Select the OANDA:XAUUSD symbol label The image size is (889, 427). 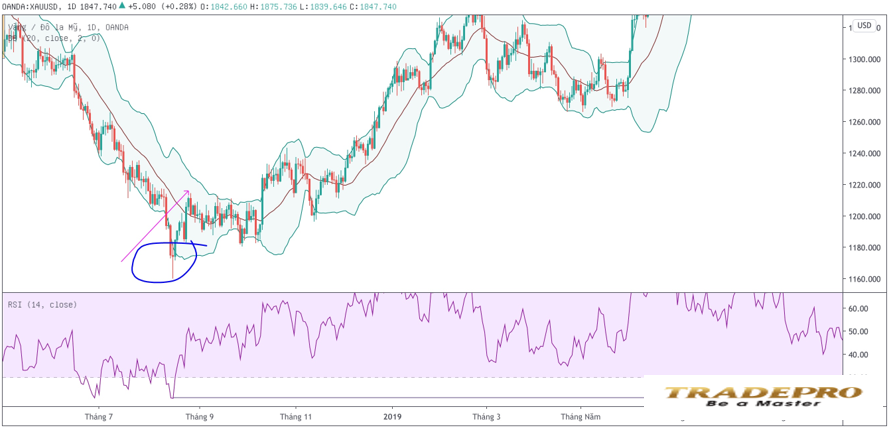pos(32,6)
